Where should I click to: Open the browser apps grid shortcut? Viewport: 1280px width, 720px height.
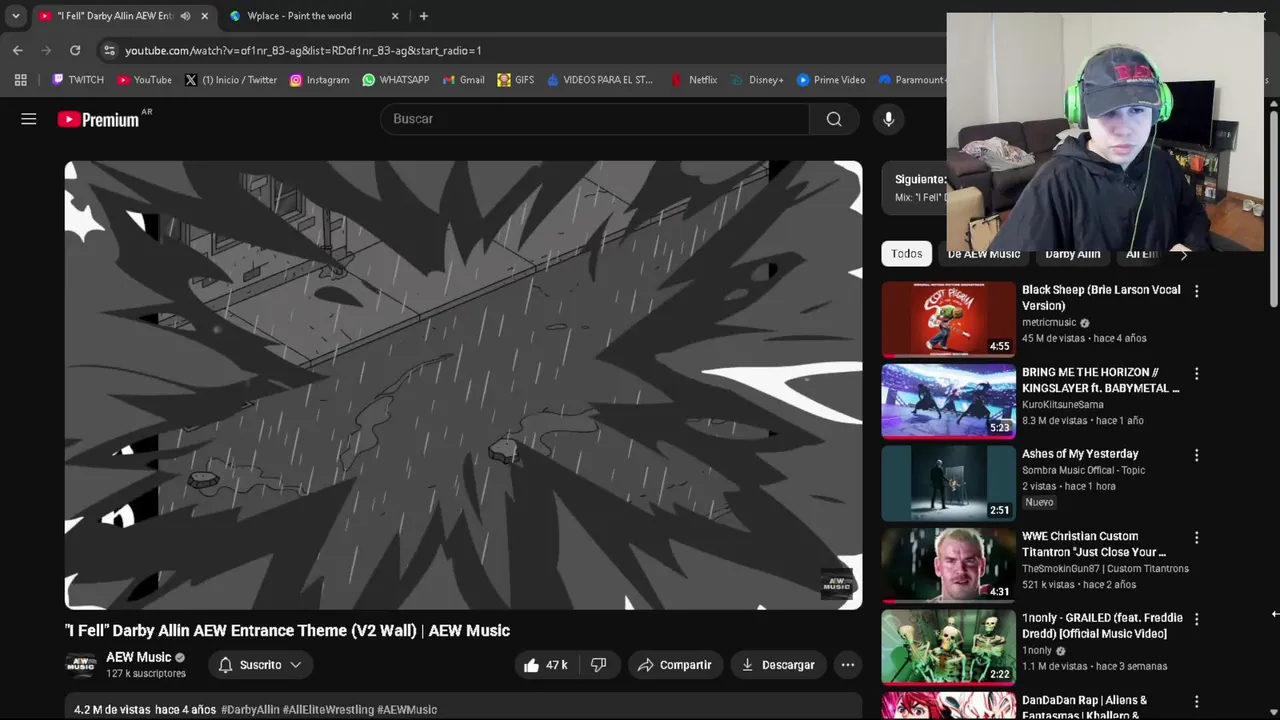coord(21,80)
